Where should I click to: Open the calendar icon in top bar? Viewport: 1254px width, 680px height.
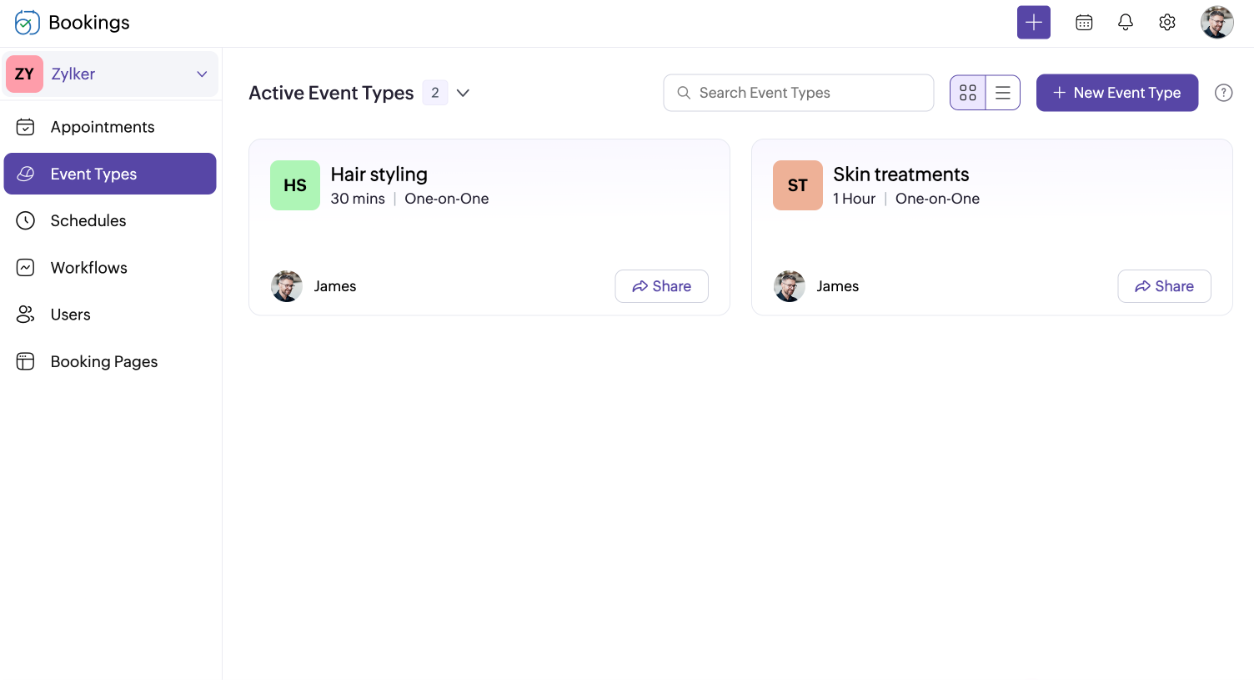tap(1084, 22)
